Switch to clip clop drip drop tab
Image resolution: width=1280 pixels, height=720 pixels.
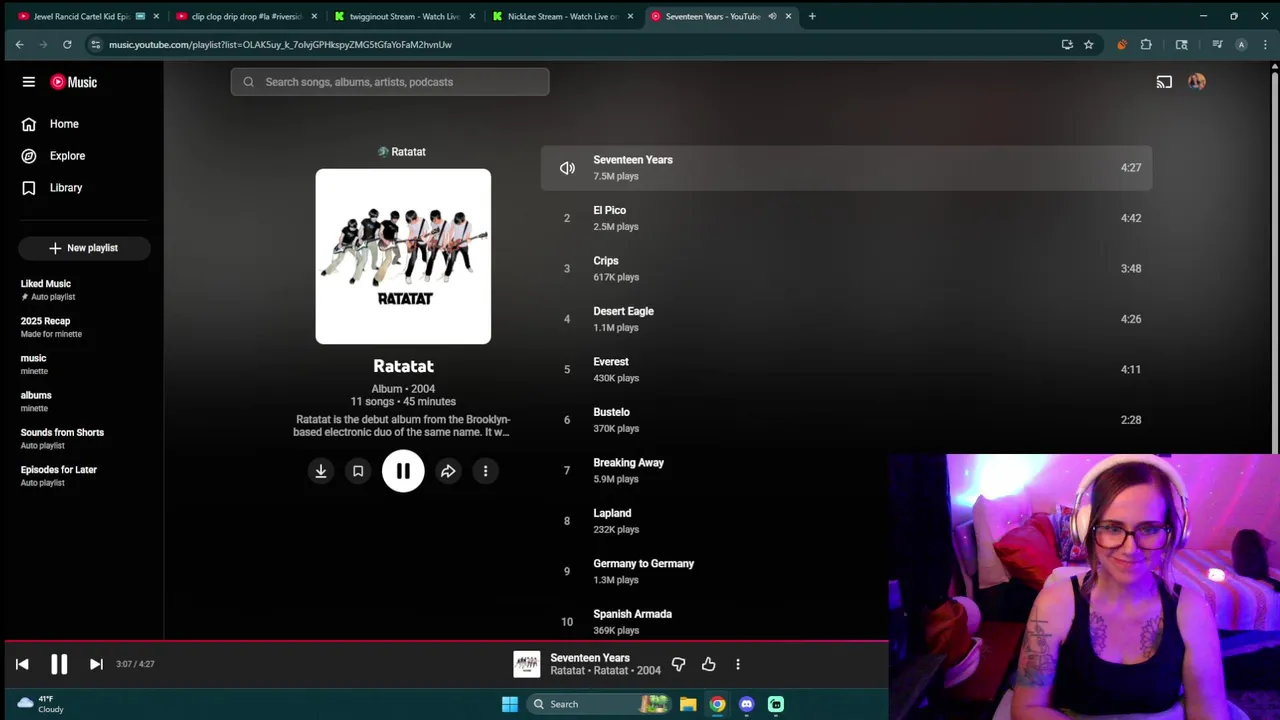[246, 16]
